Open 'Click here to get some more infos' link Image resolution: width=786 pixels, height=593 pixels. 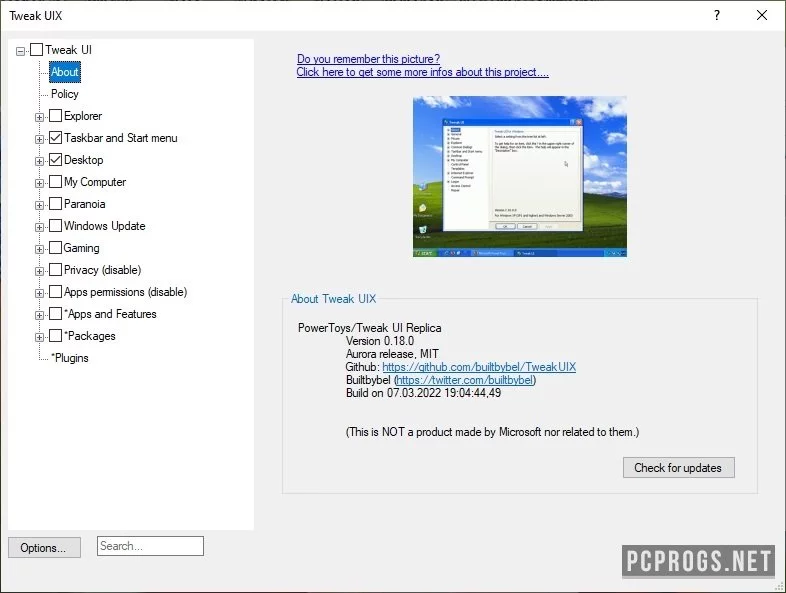coord(423,72)
